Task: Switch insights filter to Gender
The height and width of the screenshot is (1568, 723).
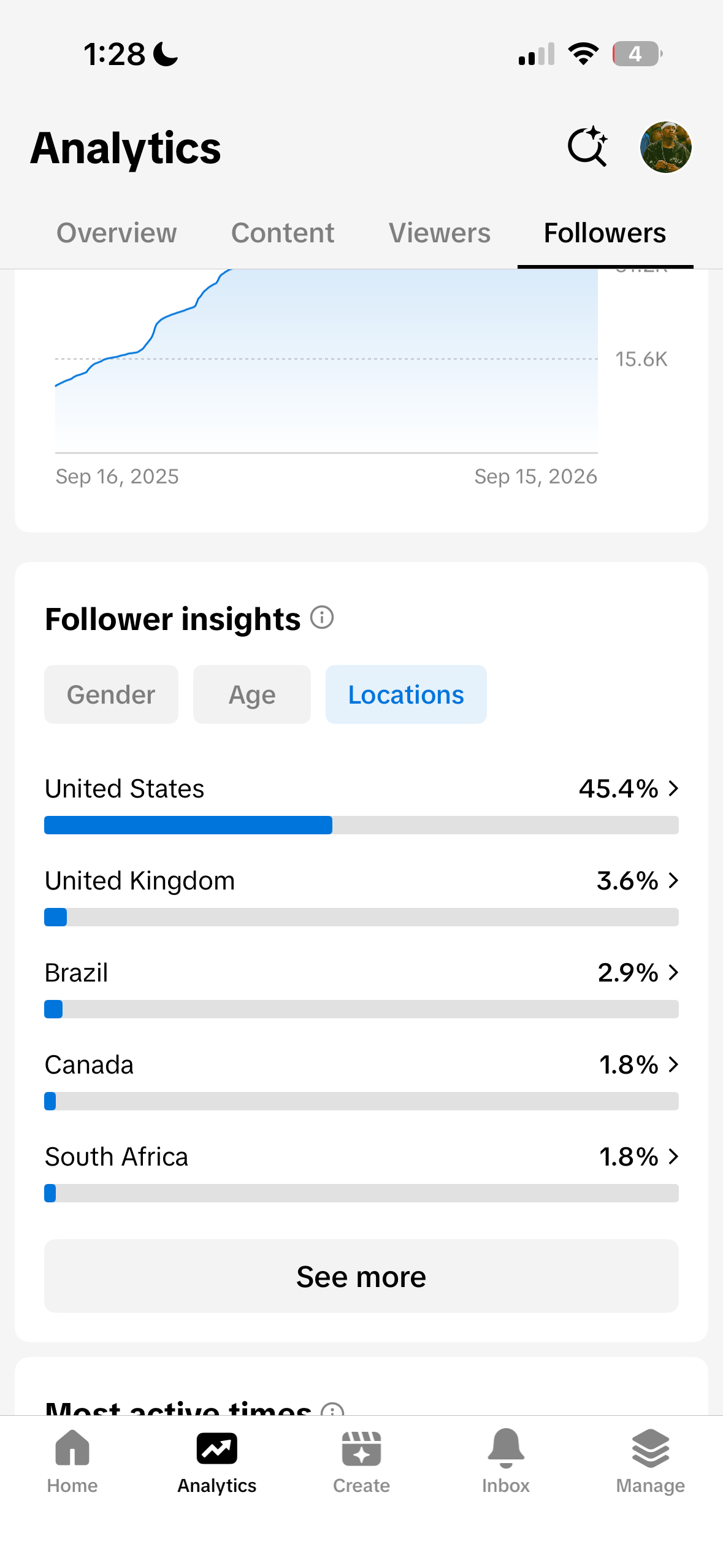Action: coord(111,694)
